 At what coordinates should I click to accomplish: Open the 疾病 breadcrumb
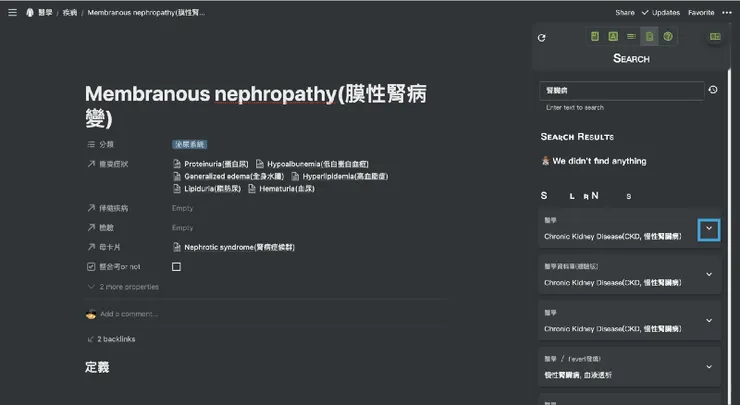coord(70,13)
